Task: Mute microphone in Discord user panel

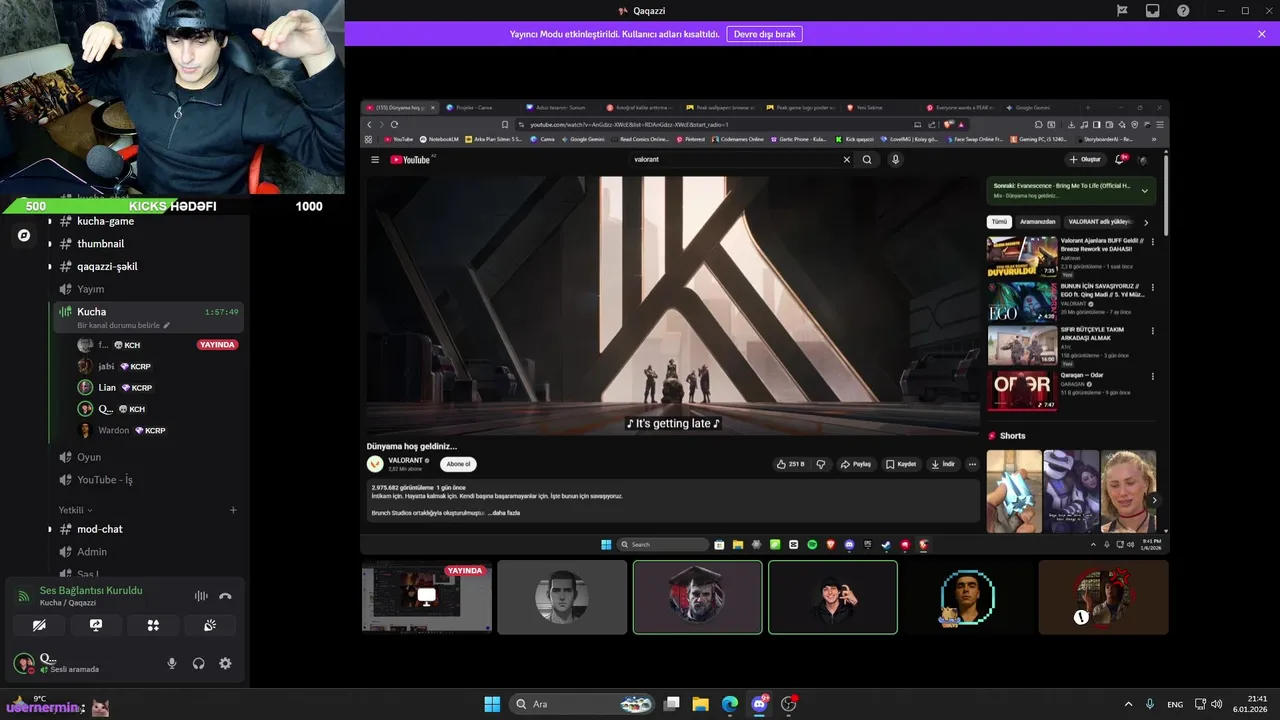Action: tap(172, 663)
